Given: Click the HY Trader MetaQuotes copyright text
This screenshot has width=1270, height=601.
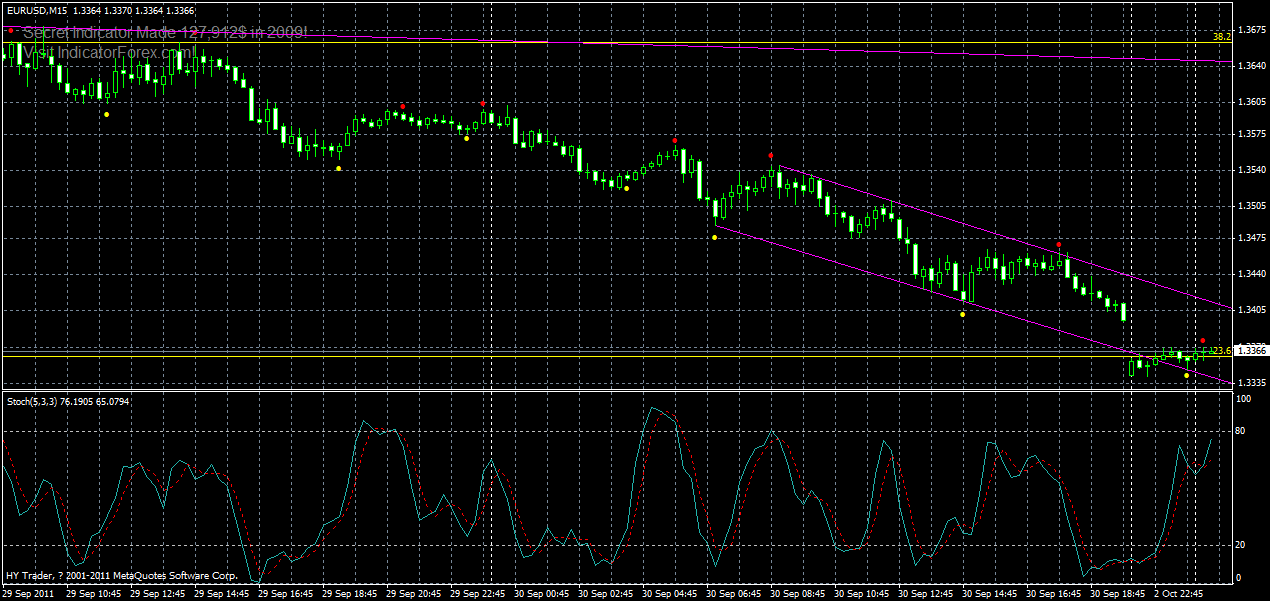Looking at the screenshot, I should point(120,575).
